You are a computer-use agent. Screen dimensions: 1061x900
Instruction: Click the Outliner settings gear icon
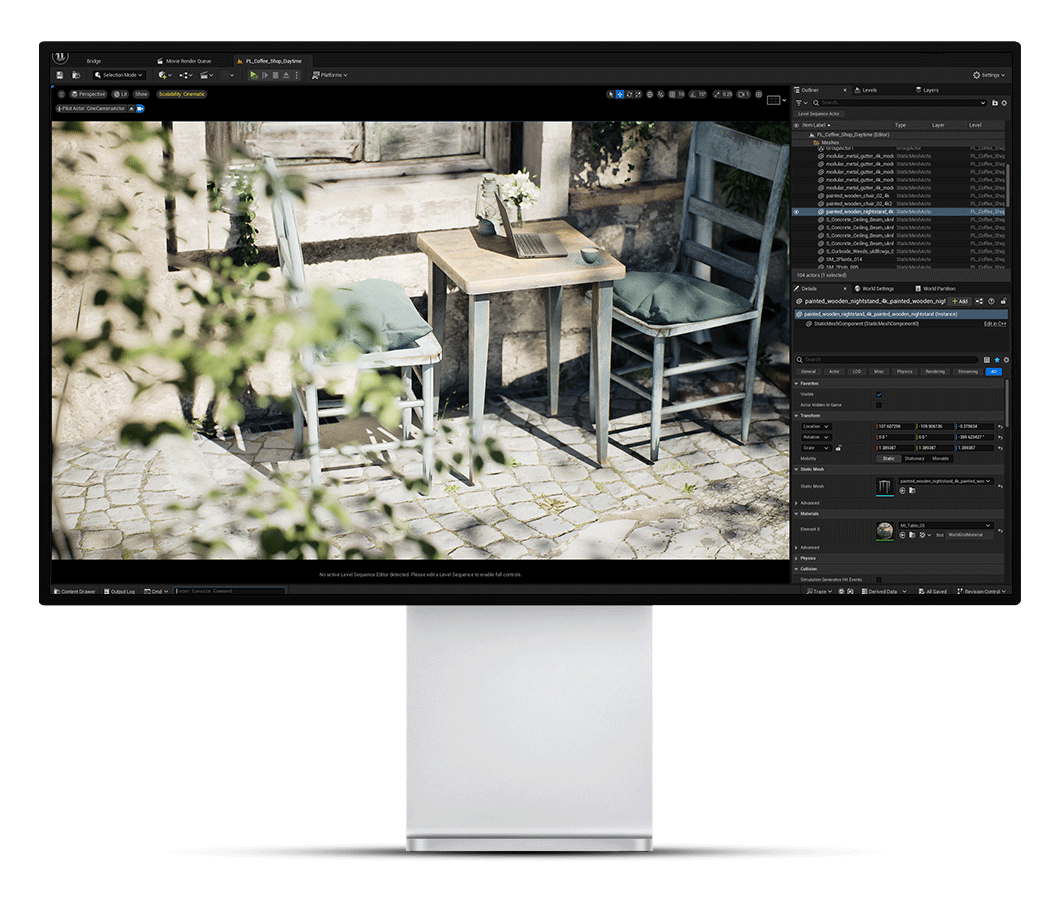[1005, 103]
